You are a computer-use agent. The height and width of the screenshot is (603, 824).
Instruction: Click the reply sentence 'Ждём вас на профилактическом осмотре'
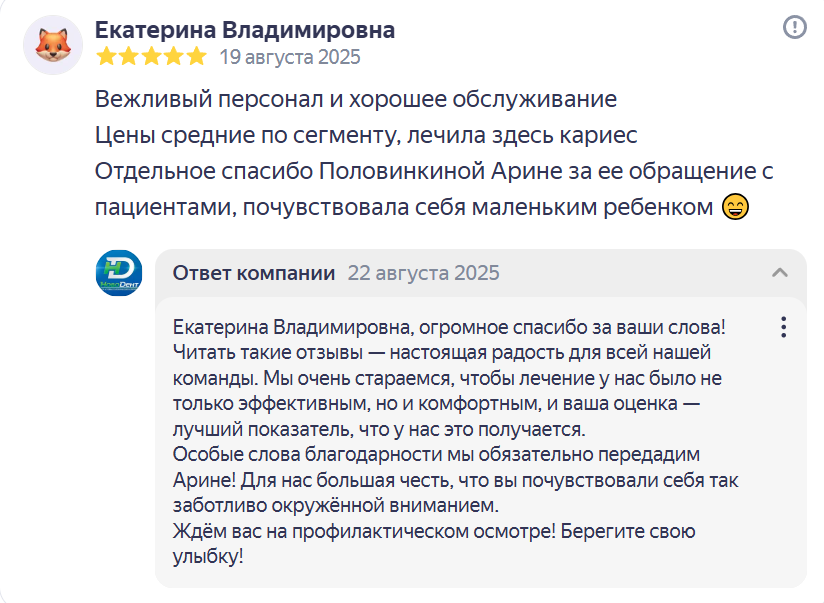pyautogui.click(x=364, y=531)
